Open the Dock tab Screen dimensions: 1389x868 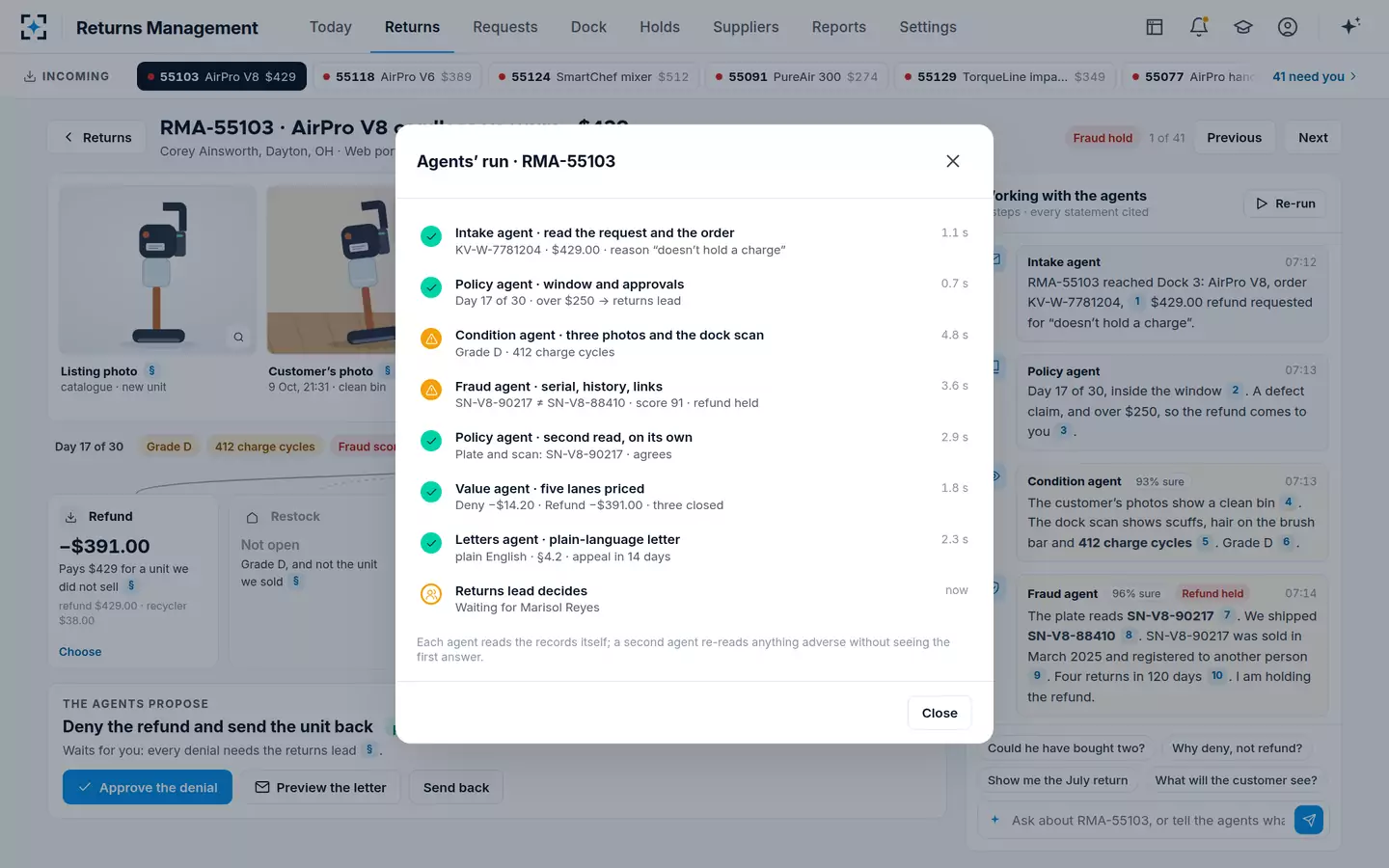click(x=588, y=27)
